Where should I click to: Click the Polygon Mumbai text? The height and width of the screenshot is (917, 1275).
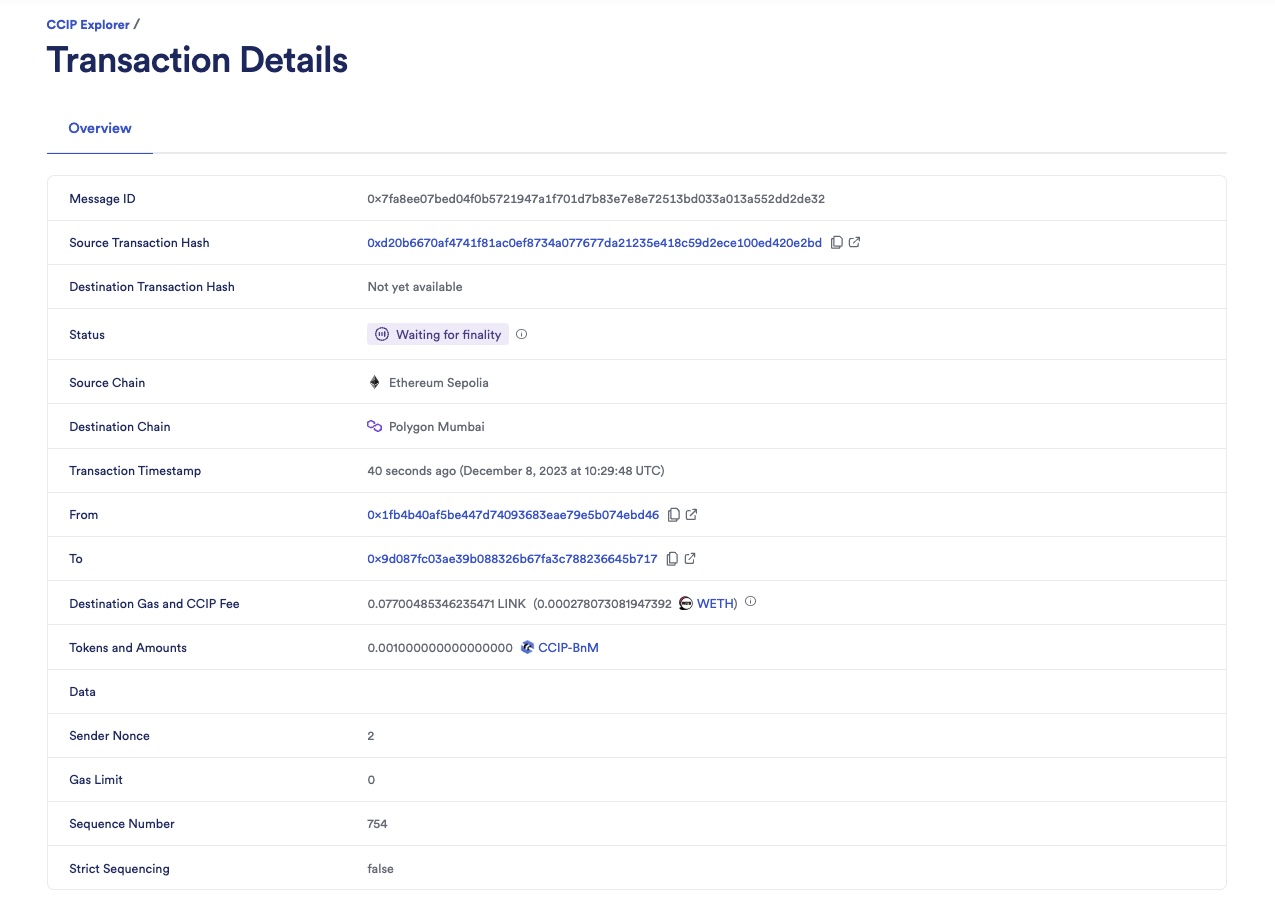[437, 427]
